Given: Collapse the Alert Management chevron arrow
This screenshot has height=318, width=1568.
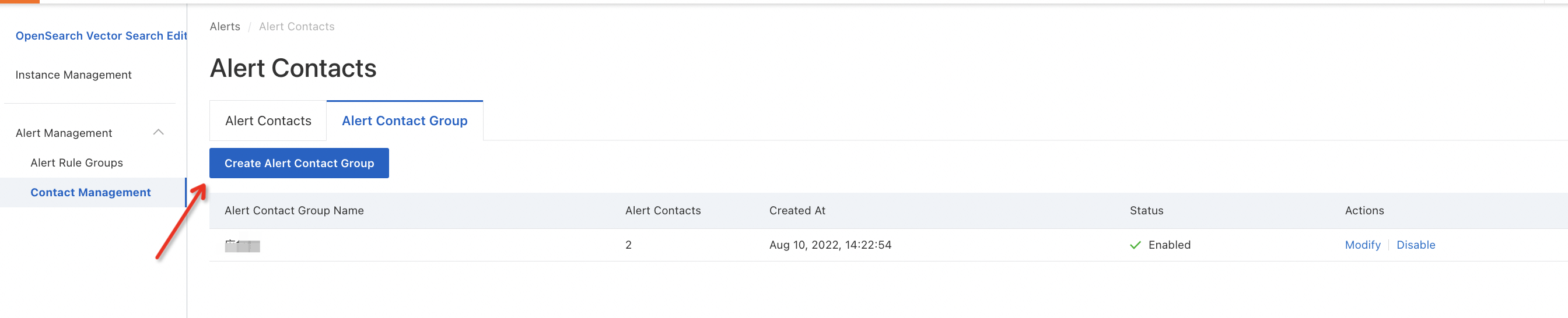Looking at the screenshot, I should 158,133.
